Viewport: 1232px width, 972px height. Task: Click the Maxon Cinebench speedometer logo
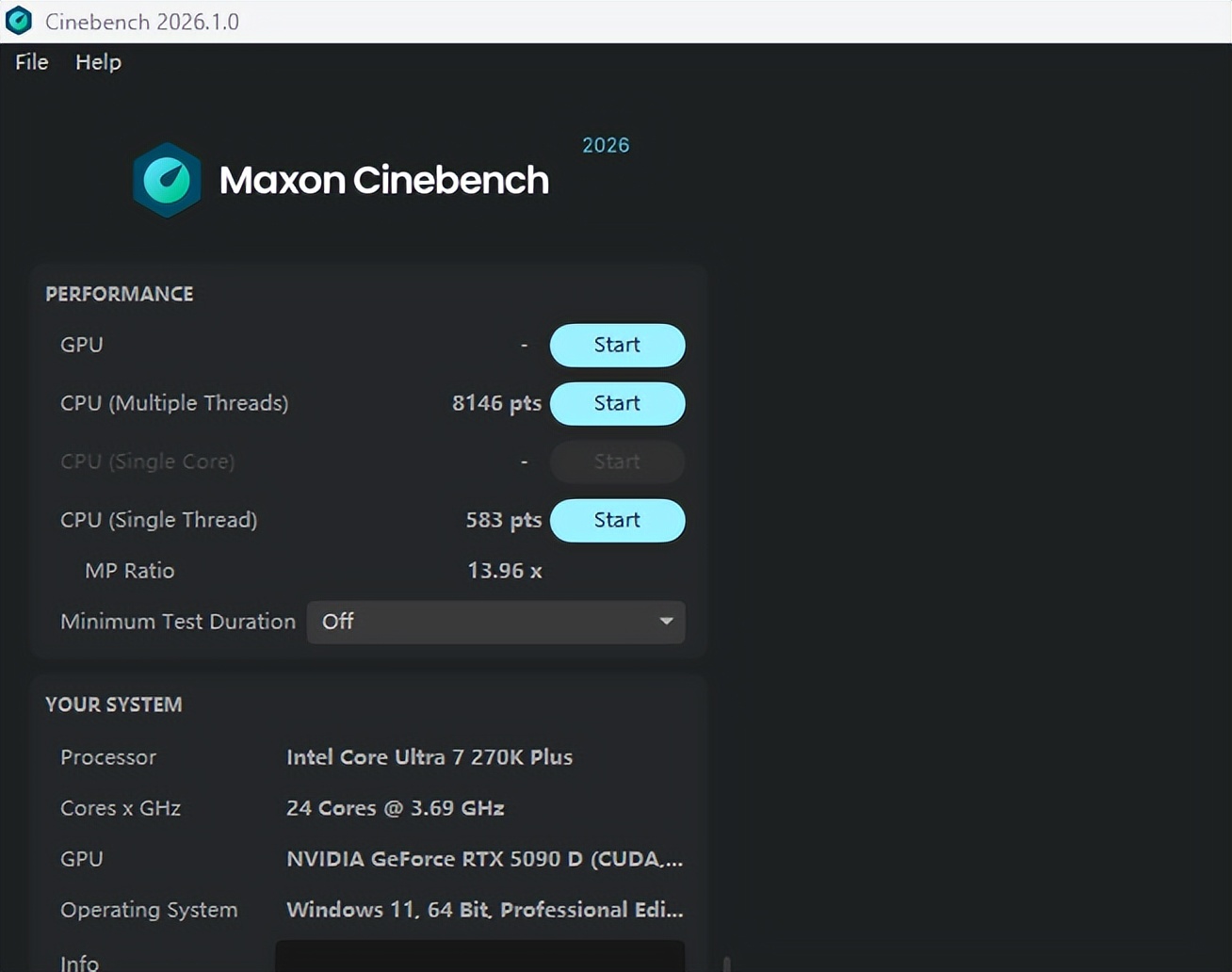click(167, 180)
